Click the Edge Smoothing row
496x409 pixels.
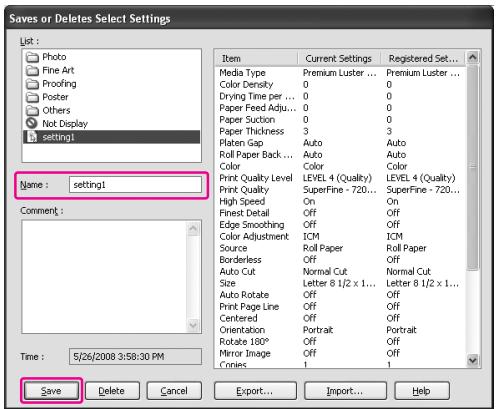(x=340, y=225)
